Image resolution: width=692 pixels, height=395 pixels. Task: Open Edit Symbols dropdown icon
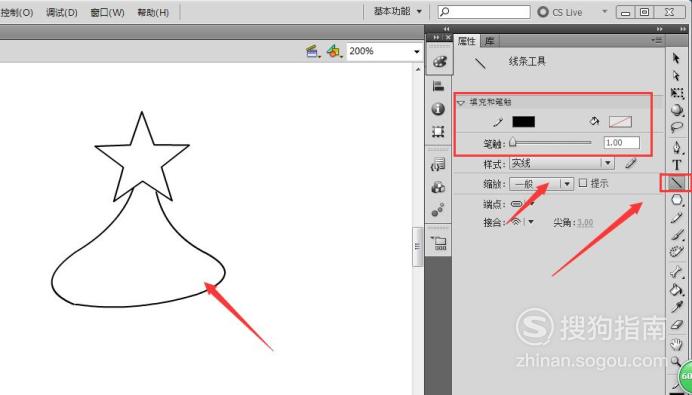tap(335, 52)
